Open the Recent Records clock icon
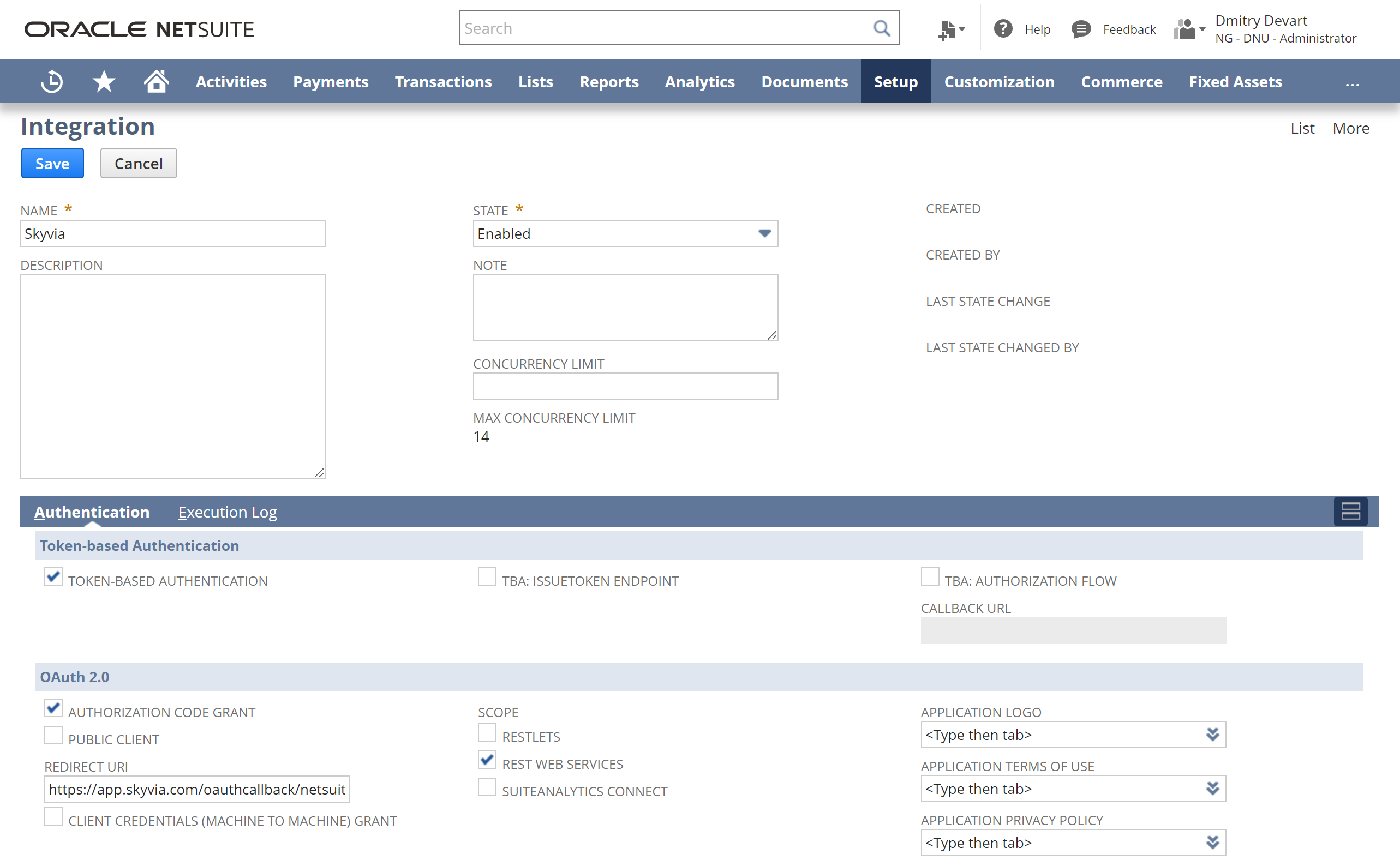Screen dimensions: 1400x866 coord(51,81)
